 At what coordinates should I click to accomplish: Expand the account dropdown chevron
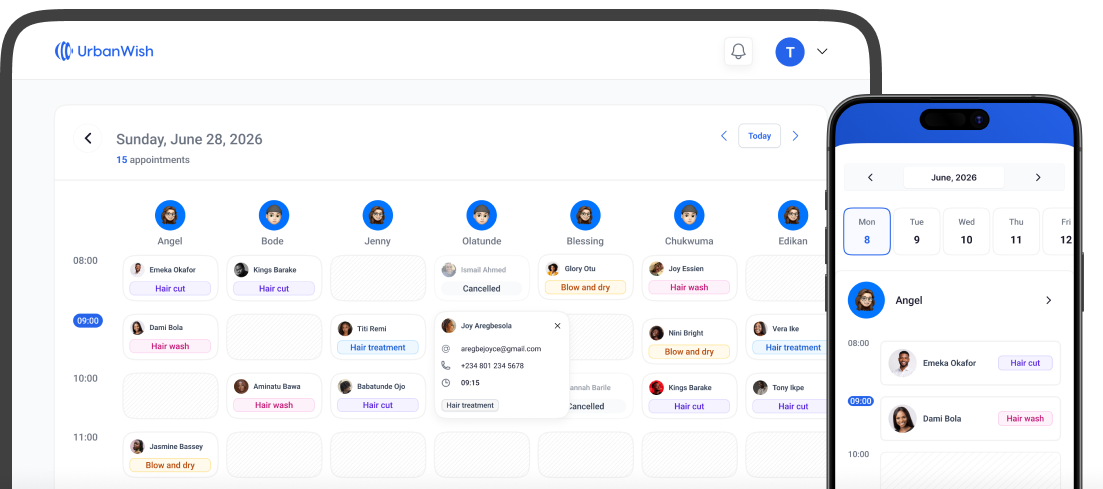[822, 51]
